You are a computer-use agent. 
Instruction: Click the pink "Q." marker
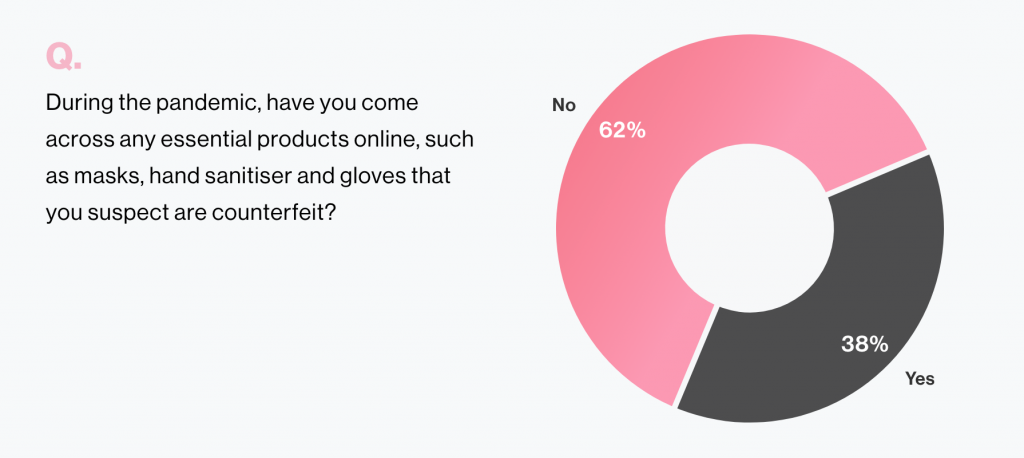(x=62, y=56)
